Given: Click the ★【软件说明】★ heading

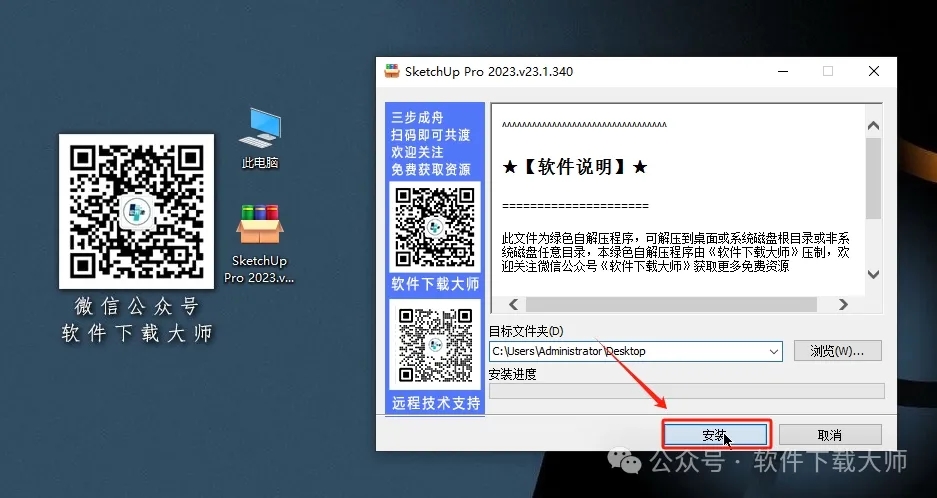Looking at the screenshot, I should pyautogui.click(x=574, y=167).
